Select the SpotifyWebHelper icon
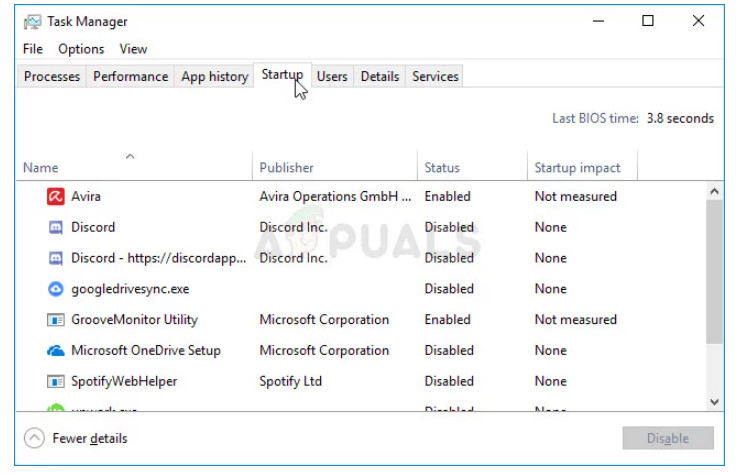 click(x=55, y=382)
